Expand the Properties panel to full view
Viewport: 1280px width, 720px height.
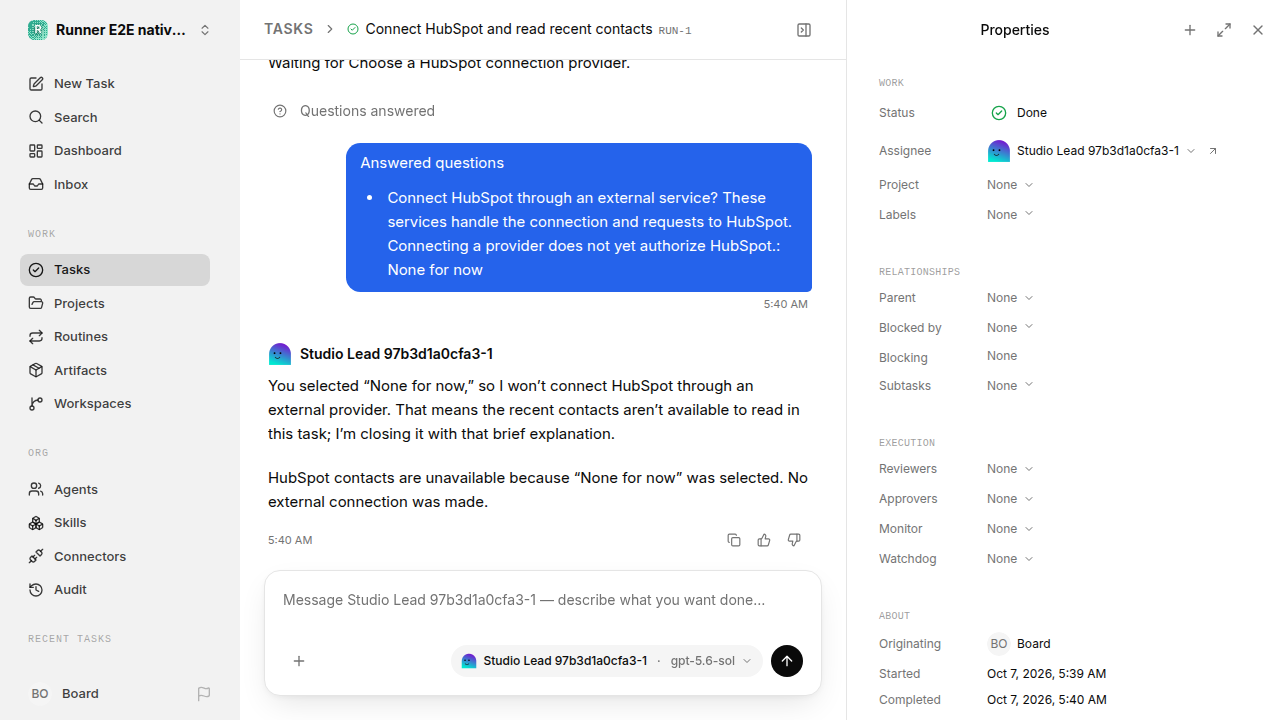(1224, 30)
